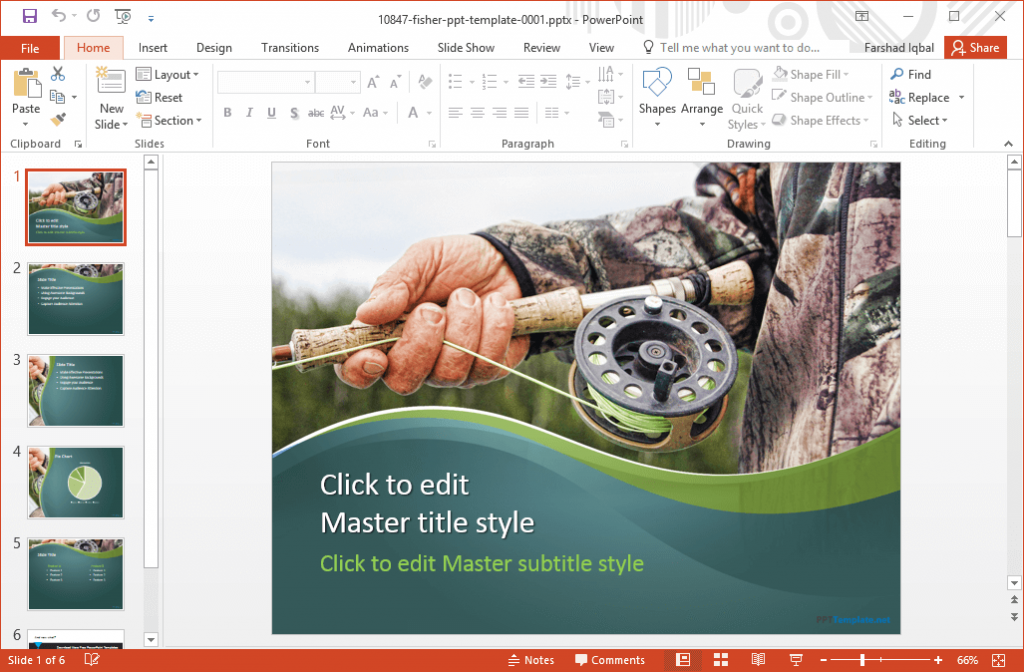This screenshot has width=1024, height=672.
Task: Toggle bold formatting
Action: point(227,113)
